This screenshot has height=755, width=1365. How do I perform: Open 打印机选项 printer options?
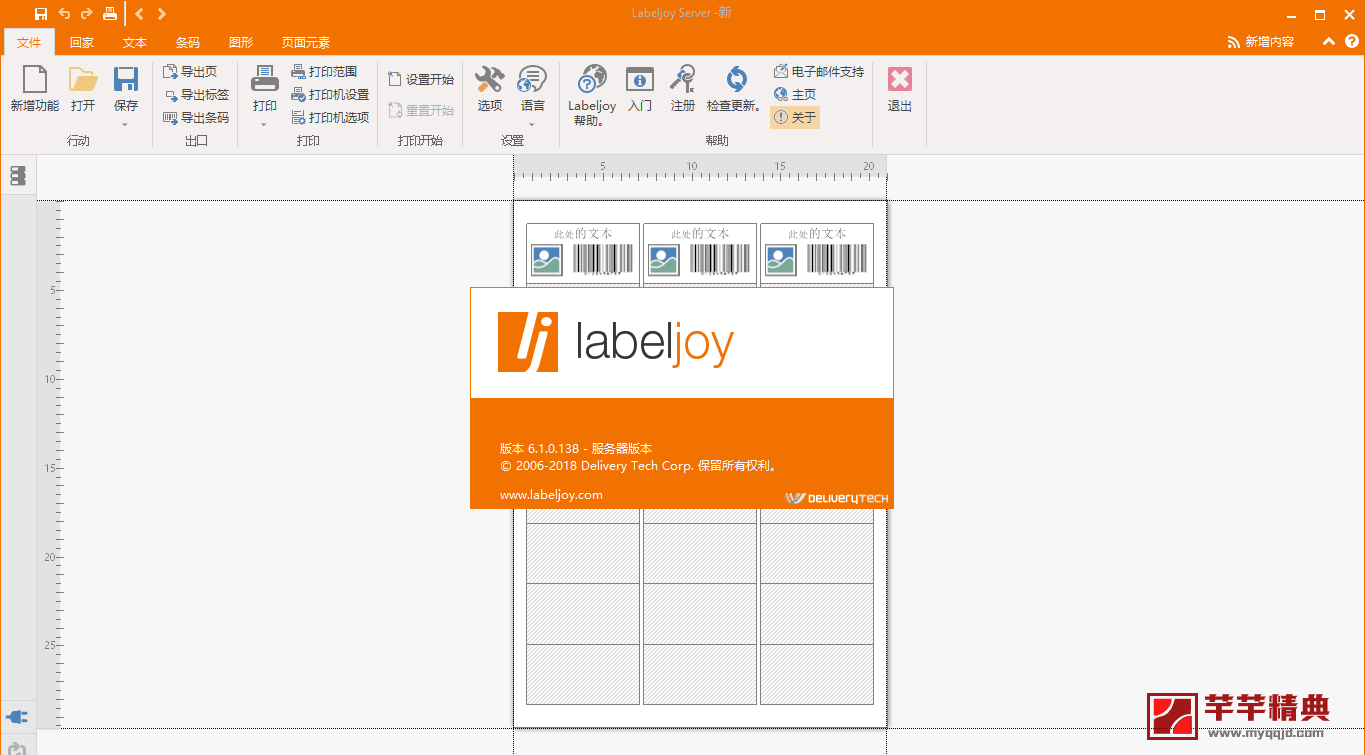click(x=331, y=118)
